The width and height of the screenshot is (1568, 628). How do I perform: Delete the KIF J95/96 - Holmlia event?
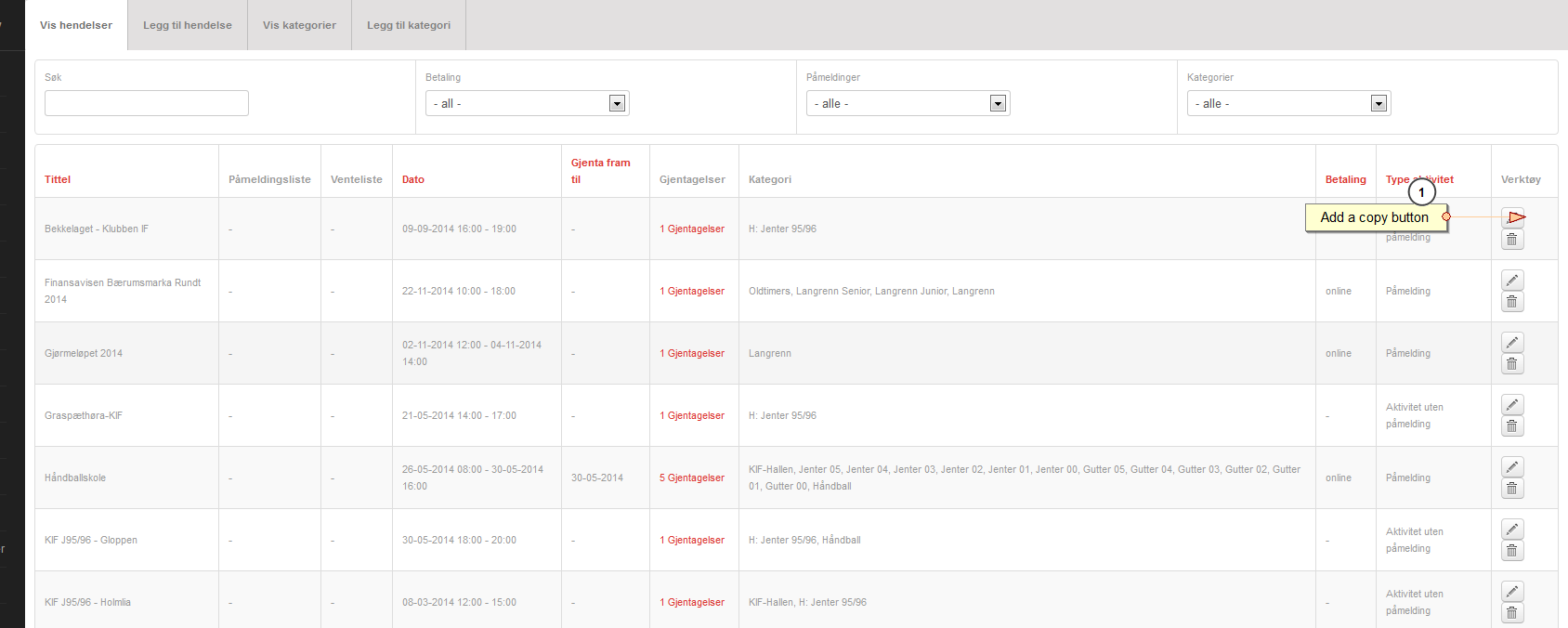[1512, 613]
